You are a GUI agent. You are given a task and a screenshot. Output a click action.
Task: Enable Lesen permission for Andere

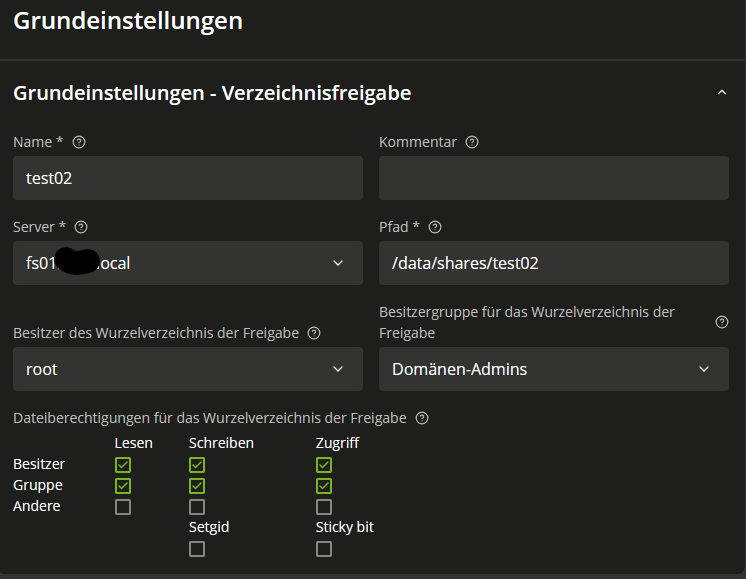point(123,507)
